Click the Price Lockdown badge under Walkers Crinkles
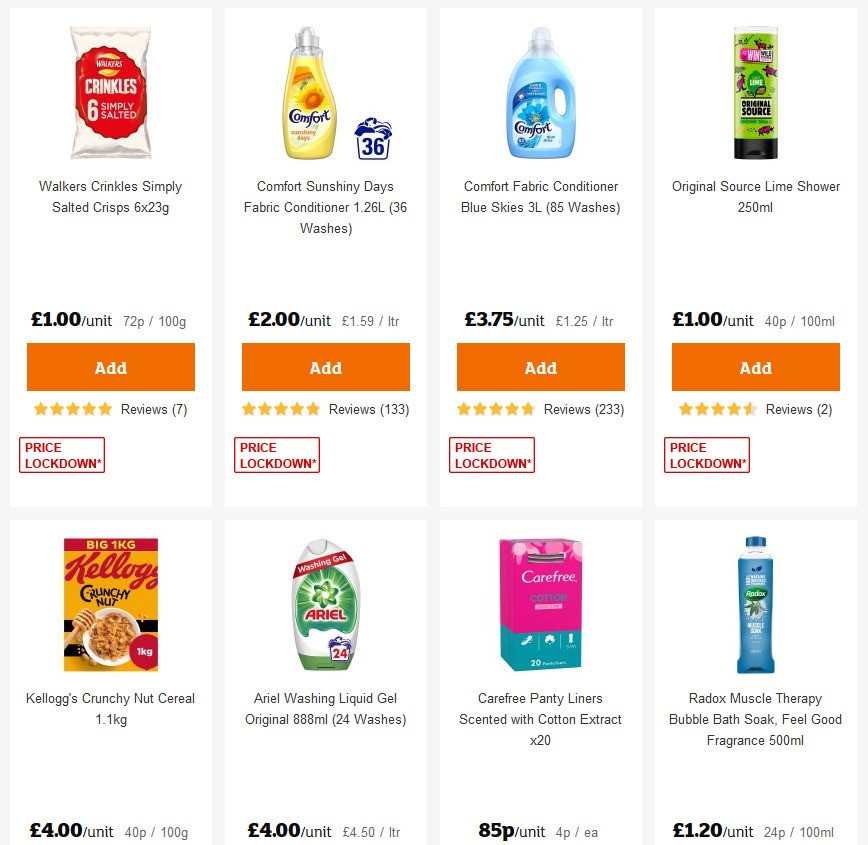Image resolution: width=868 pixels, height=845 pixels. (x=61, y=454)
